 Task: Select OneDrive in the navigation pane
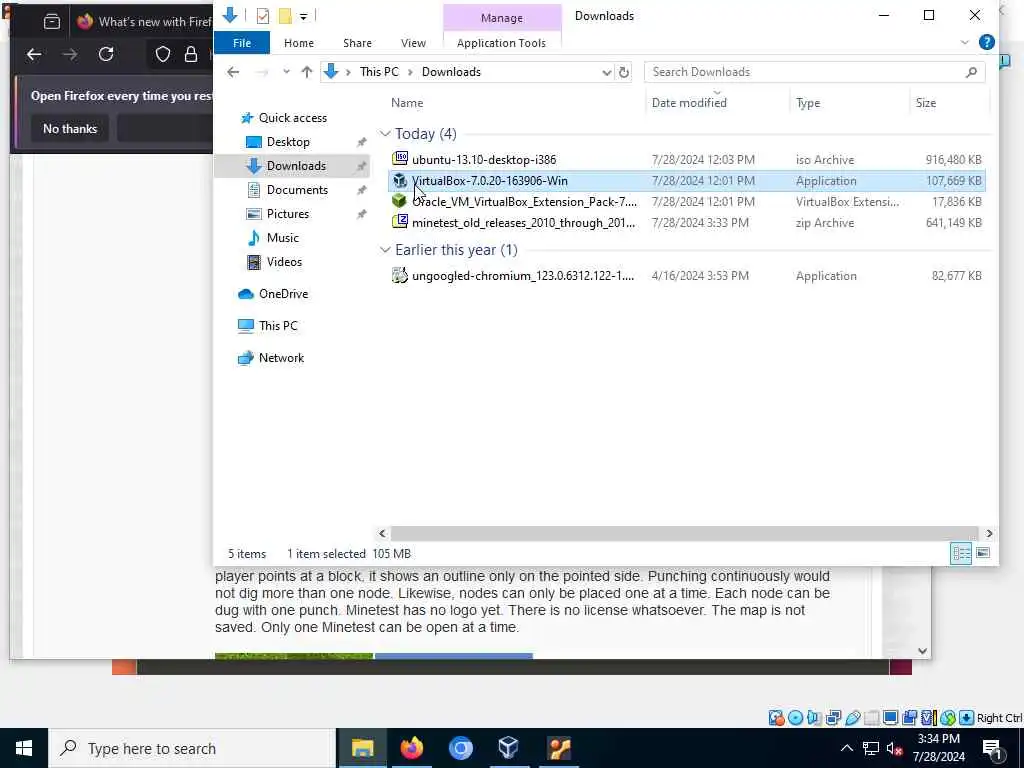[x=283, y=293]
